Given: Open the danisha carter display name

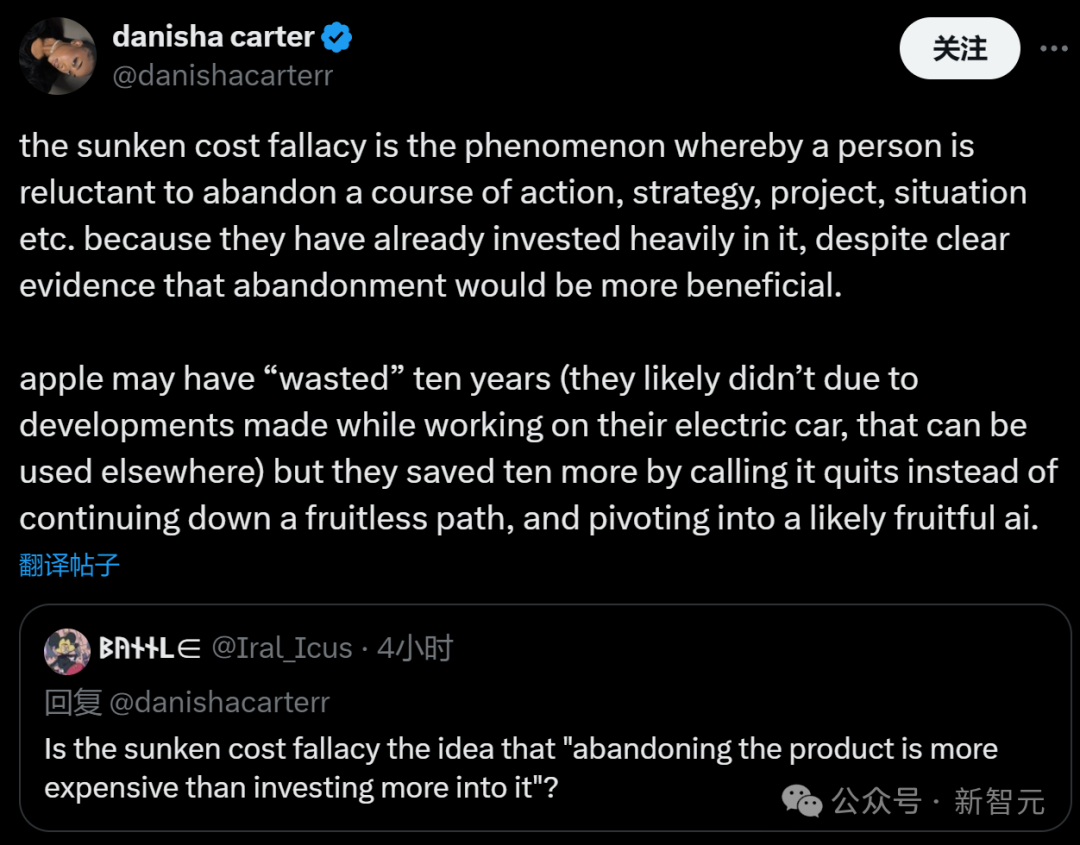Looking at the screenshot, I should [213, 38].
